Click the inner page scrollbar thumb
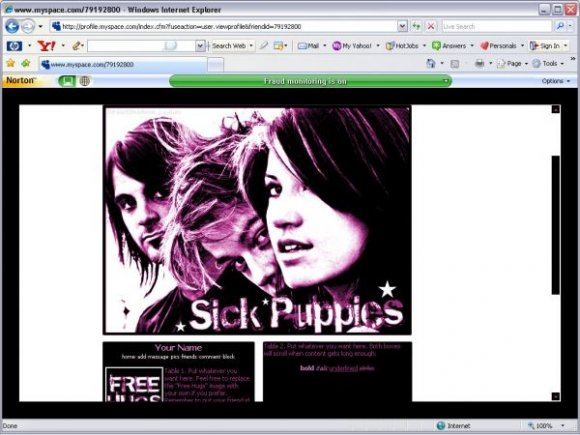The height and width of the screenshot is (435, 580). click(x=556, y=225)
